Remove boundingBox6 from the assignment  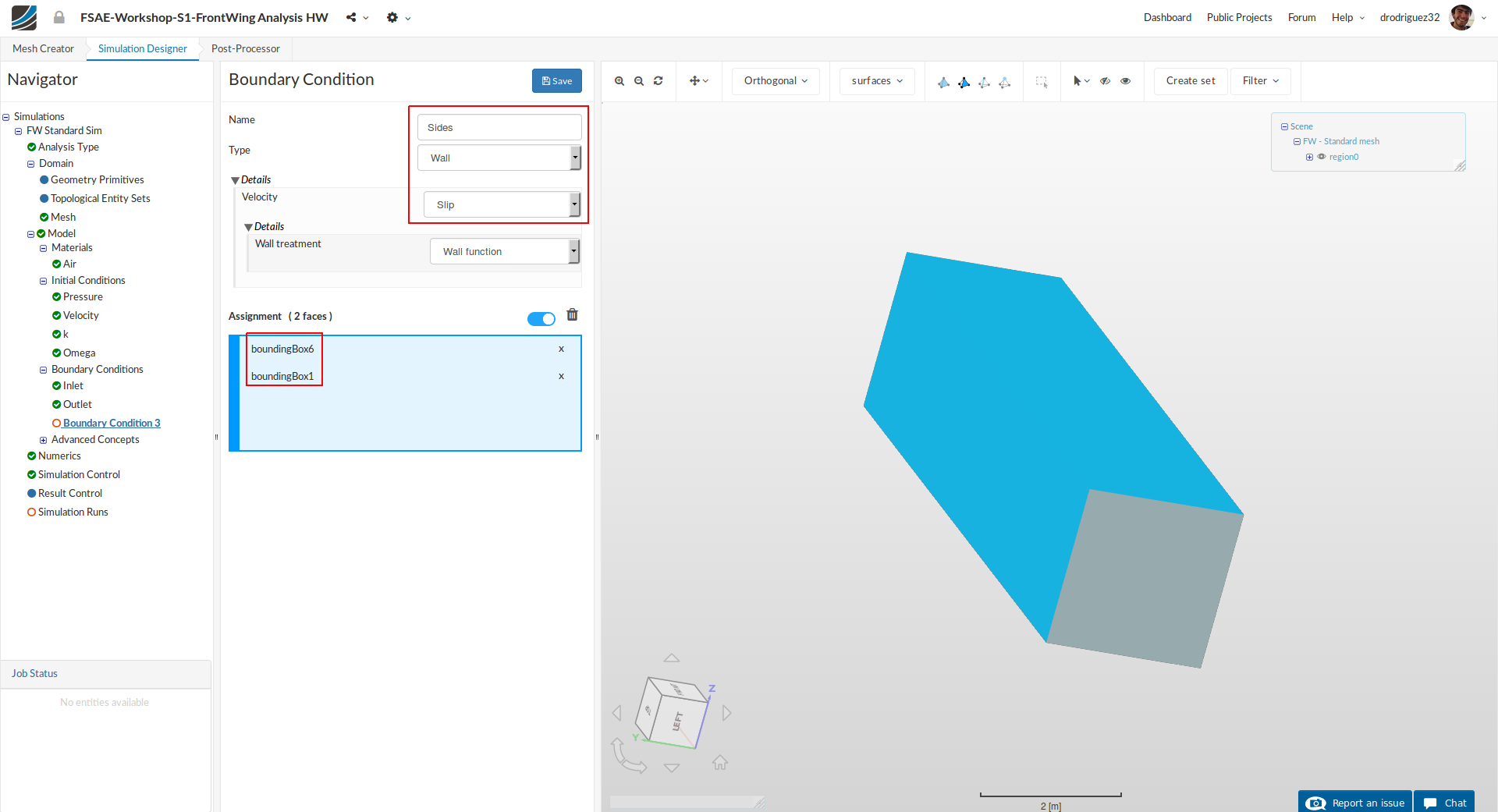(x=561, y=349)
